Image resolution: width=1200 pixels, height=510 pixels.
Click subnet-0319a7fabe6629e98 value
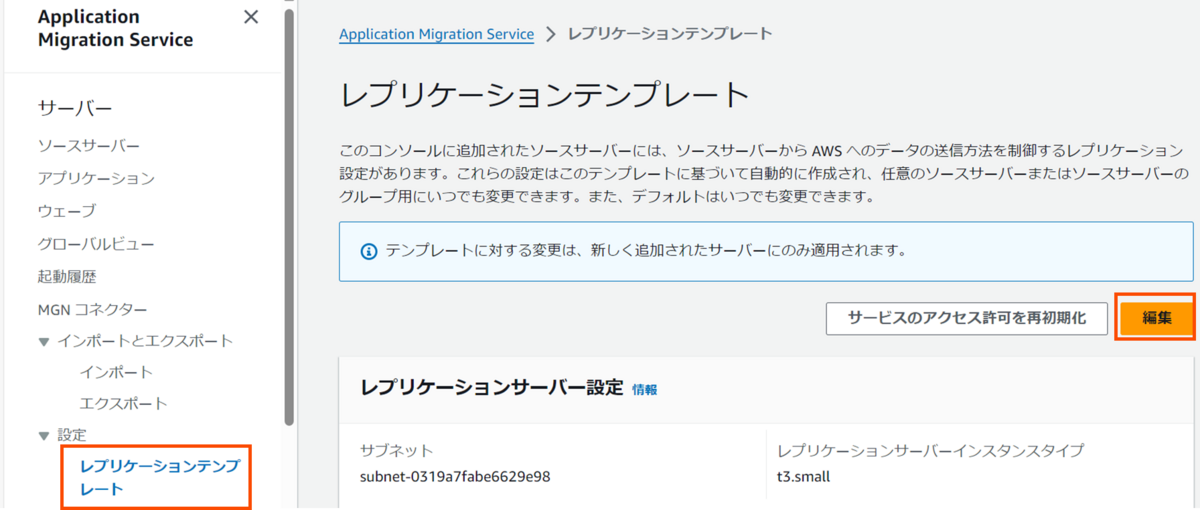[455, 476]
